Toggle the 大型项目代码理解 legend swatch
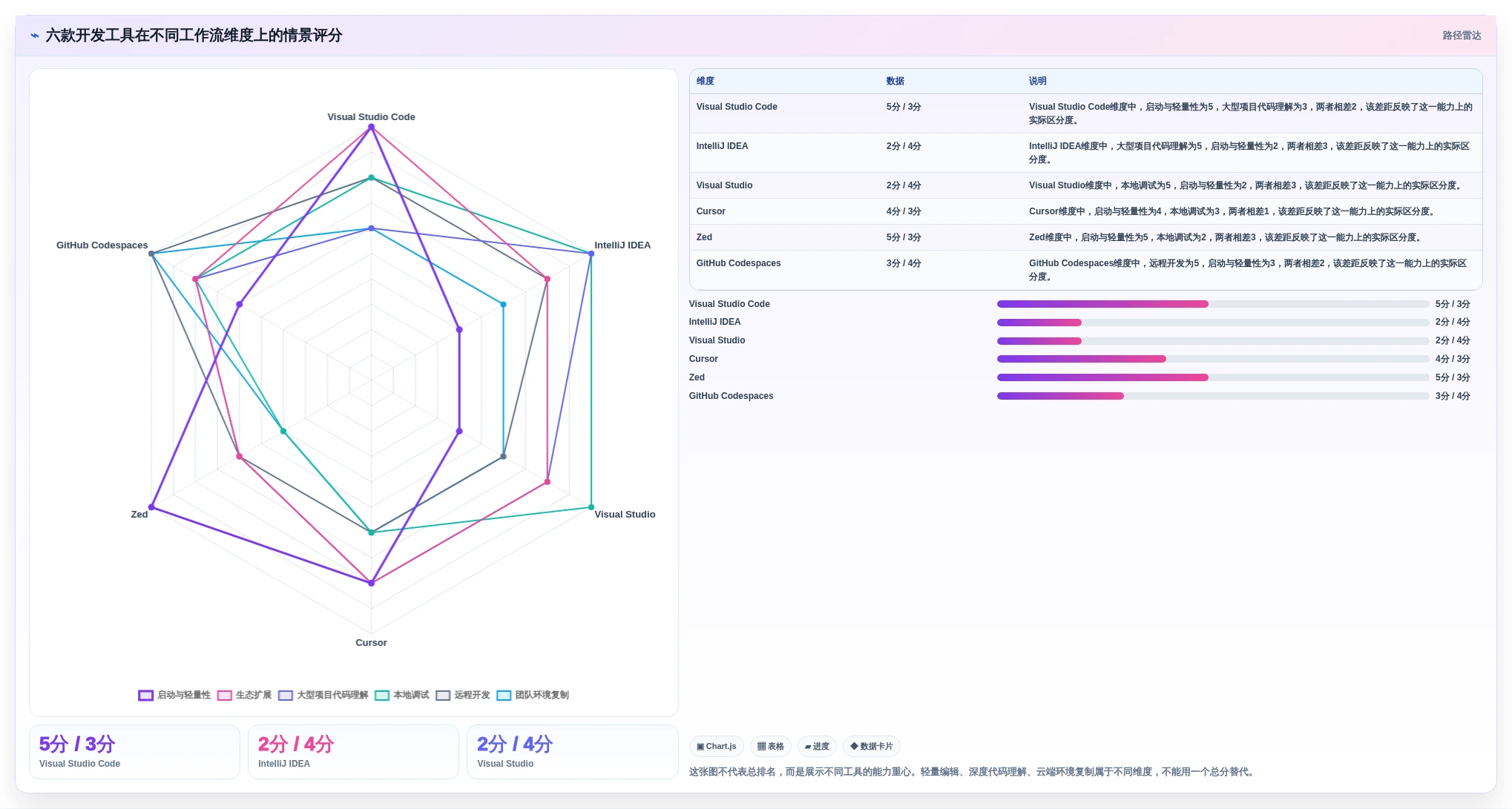The width and height of the screenshot is (1512, 809). [286, 696]
